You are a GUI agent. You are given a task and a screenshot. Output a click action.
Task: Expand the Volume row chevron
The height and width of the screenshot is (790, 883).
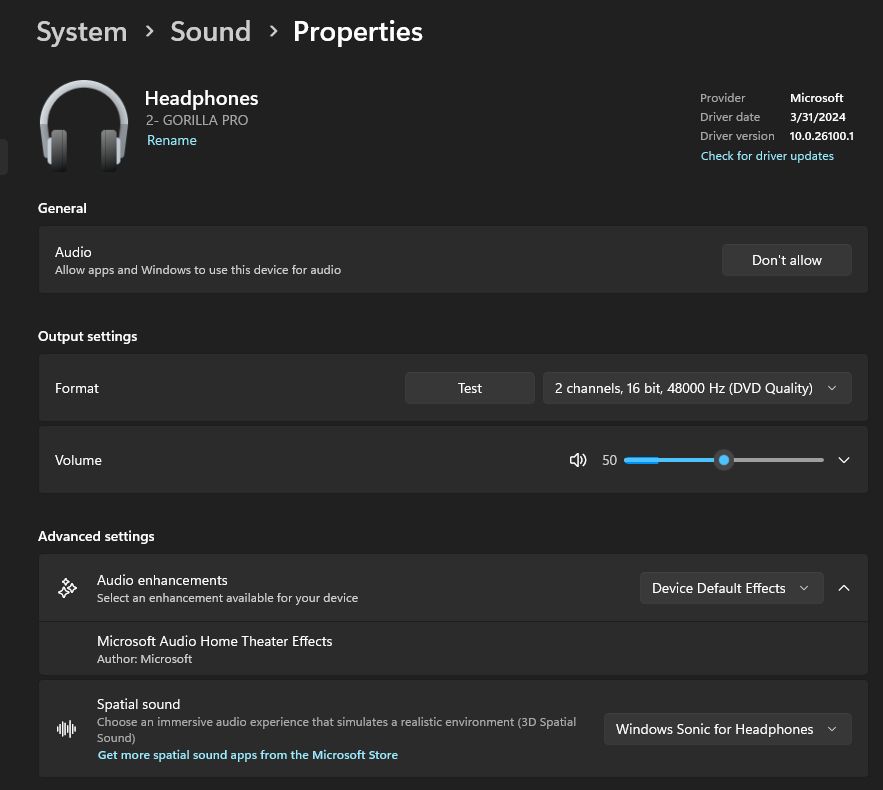[x=844, y=460]
